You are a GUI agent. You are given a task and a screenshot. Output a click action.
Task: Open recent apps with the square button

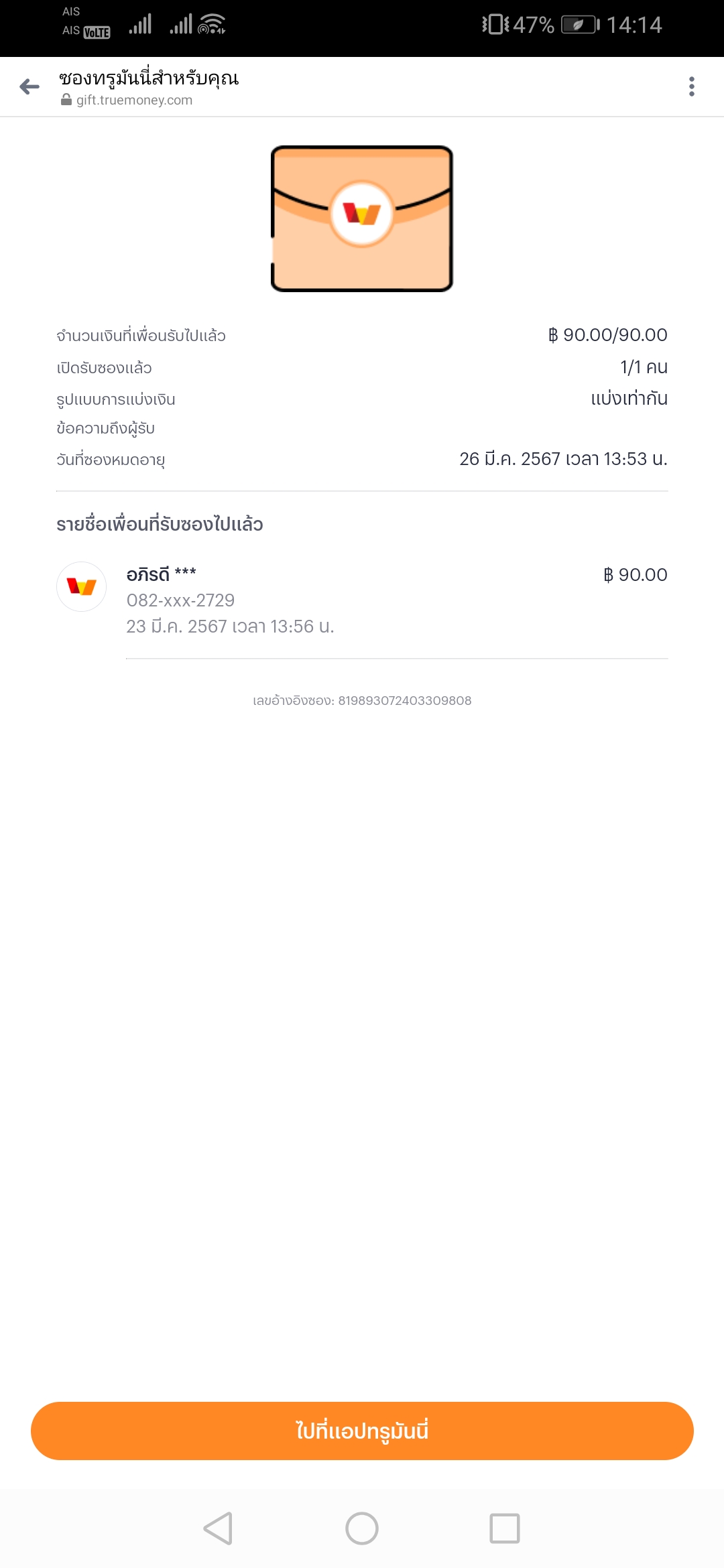click(x=504, y=1528)
